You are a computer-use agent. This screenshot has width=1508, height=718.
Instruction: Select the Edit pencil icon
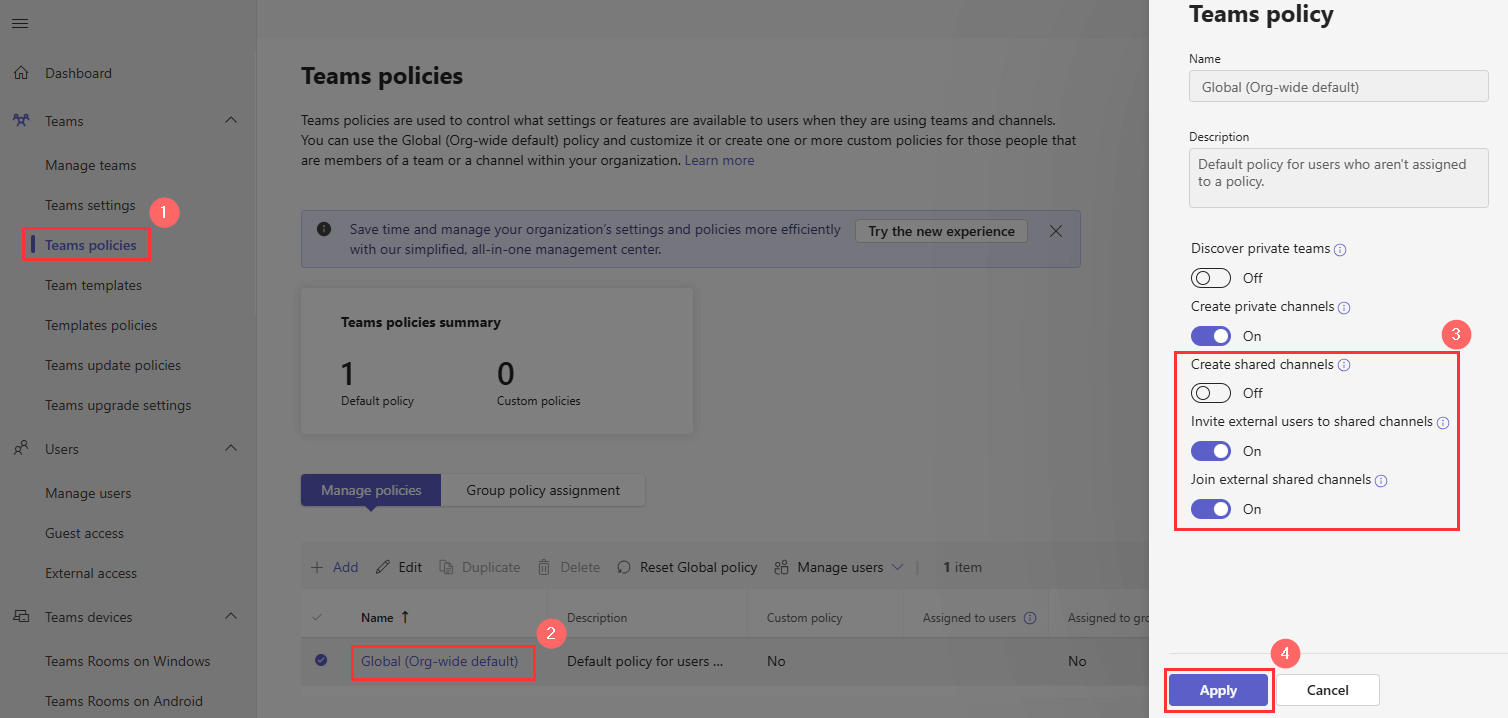pos(381,566)
